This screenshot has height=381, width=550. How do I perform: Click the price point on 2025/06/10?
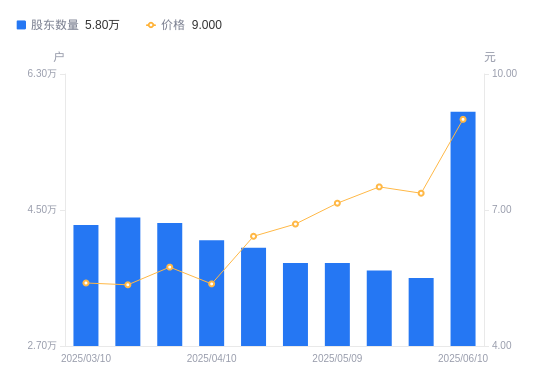pos(463,120)
